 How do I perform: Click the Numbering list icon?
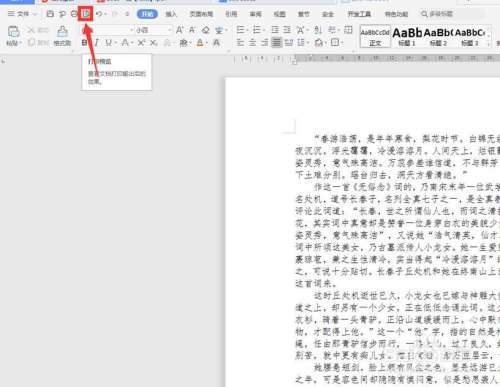[256, 30]
